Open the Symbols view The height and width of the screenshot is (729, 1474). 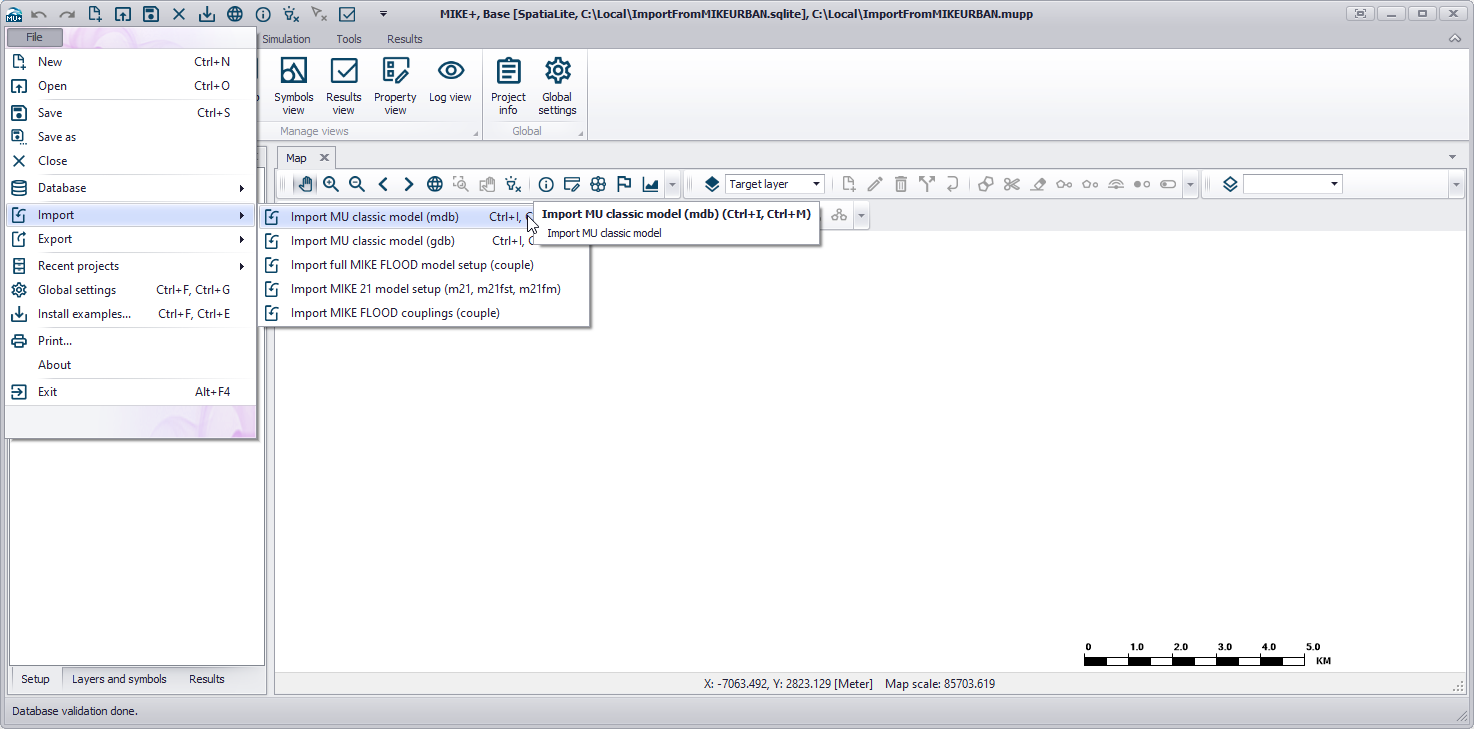pyautogui.click(x=294, y=86)
